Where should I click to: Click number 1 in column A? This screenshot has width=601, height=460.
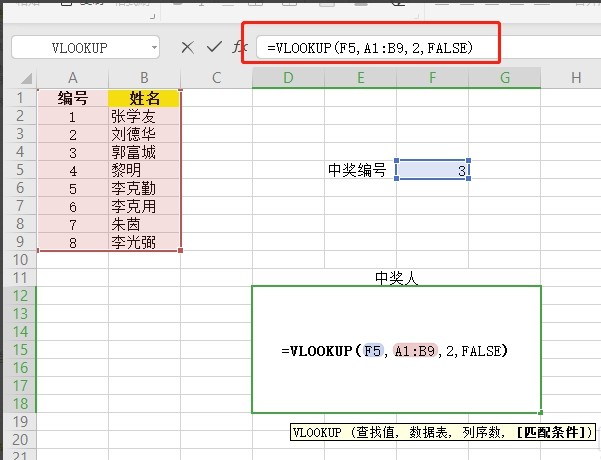pyautogui.click(x=72, y=117)
